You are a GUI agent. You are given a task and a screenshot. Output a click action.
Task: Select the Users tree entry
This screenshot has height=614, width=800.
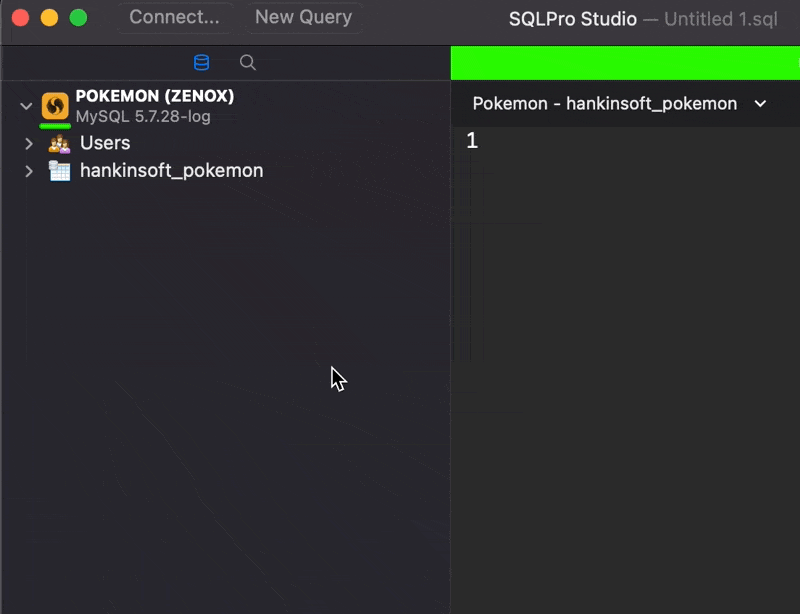pyautogui.click(x=103, y=142)
